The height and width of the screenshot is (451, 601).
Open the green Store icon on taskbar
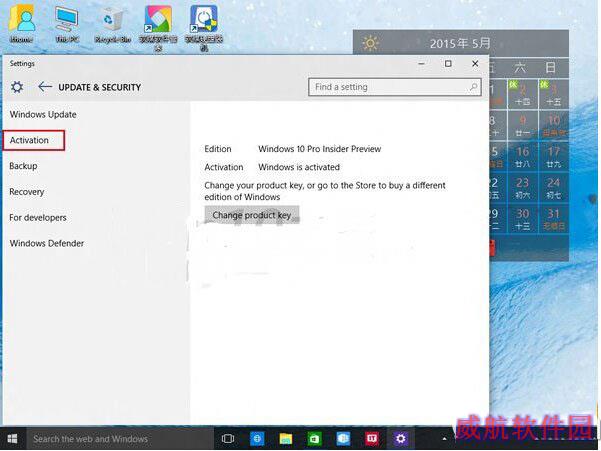[314, 438]
